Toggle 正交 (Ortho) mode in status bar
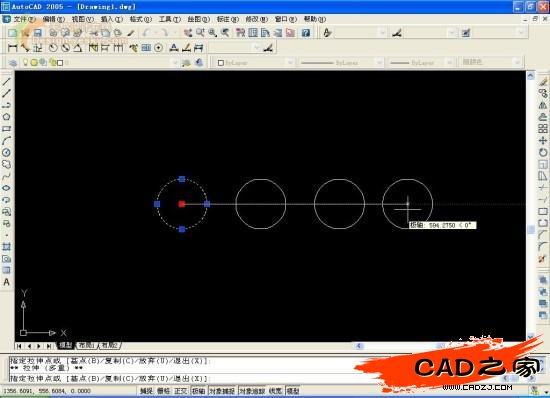 [x=181, y=391]
